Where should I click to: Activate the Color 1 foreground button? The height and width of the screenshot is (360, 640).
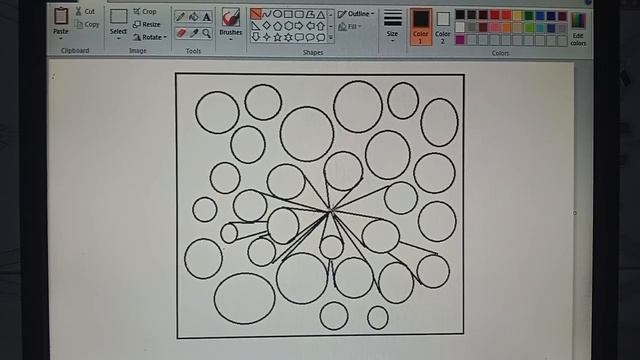click(421, 27)
